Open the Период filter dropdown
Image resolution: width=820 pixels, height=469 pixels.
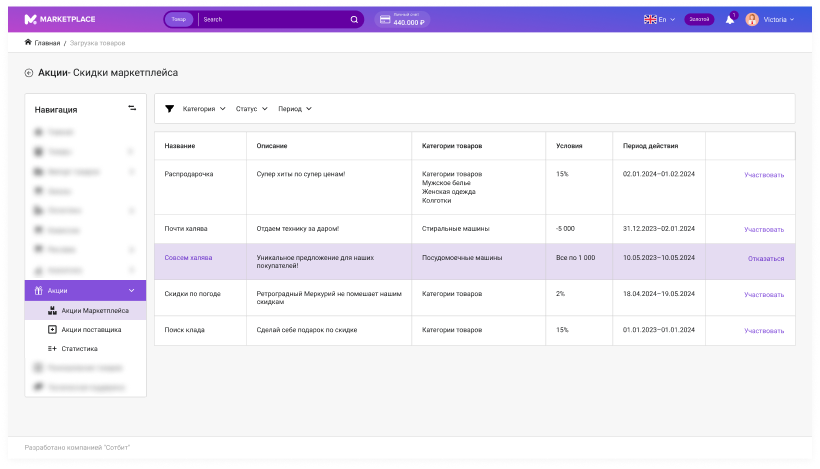coord(295,109)
